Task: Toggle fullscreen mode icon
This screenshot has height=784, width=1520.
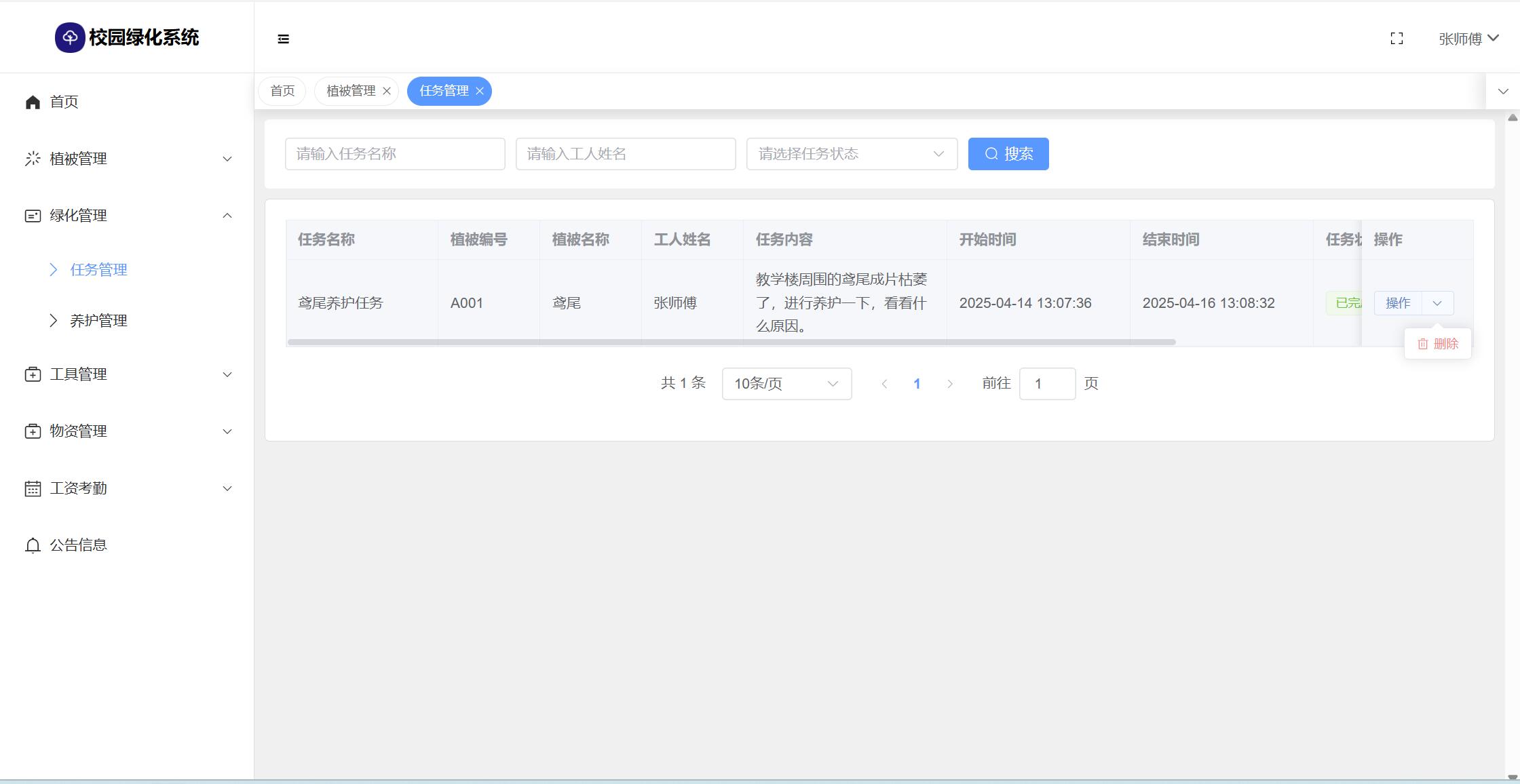Action: click(1396, 39)
